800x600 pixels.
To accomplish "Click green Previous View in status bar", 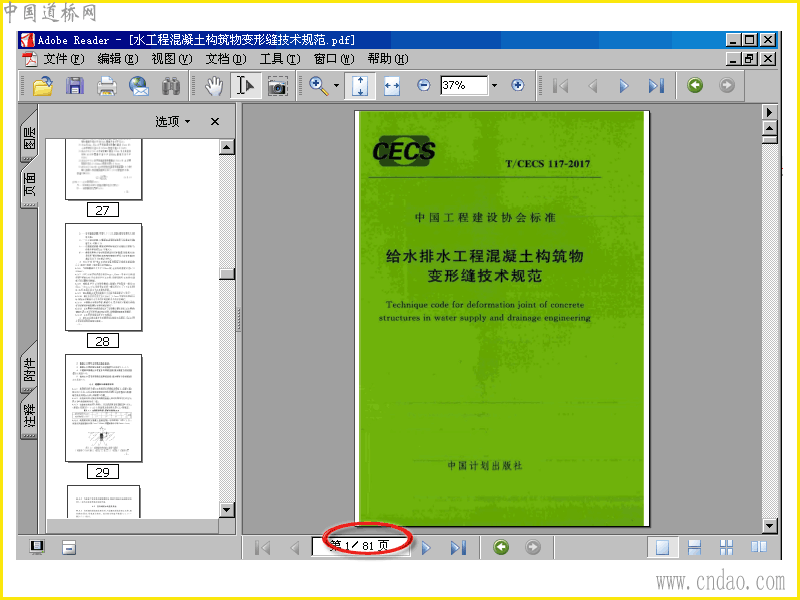I will pos(501,547).
